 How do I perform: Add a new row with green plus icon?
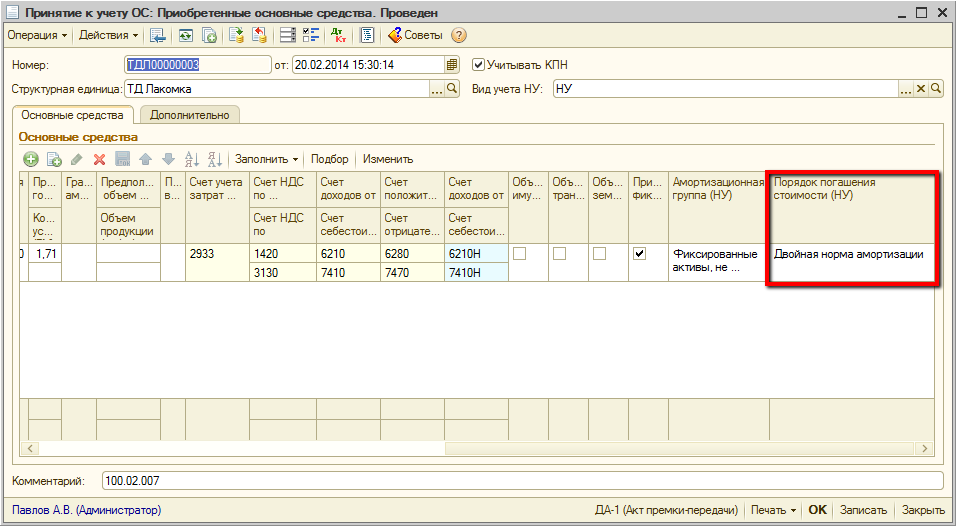pos(31,159)
